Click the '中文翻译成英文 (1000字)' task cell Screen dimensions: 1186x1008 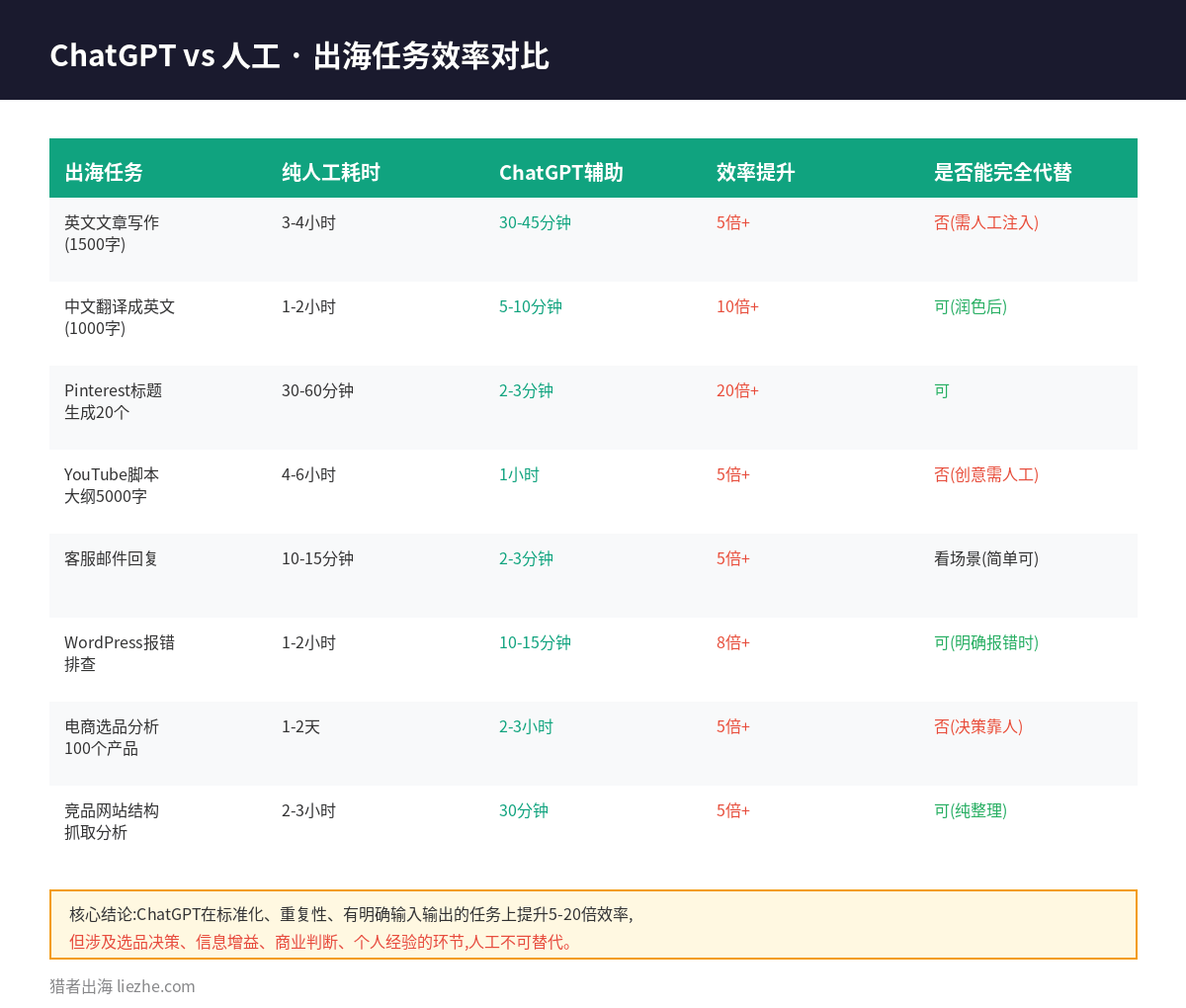(x=120, y=317)
